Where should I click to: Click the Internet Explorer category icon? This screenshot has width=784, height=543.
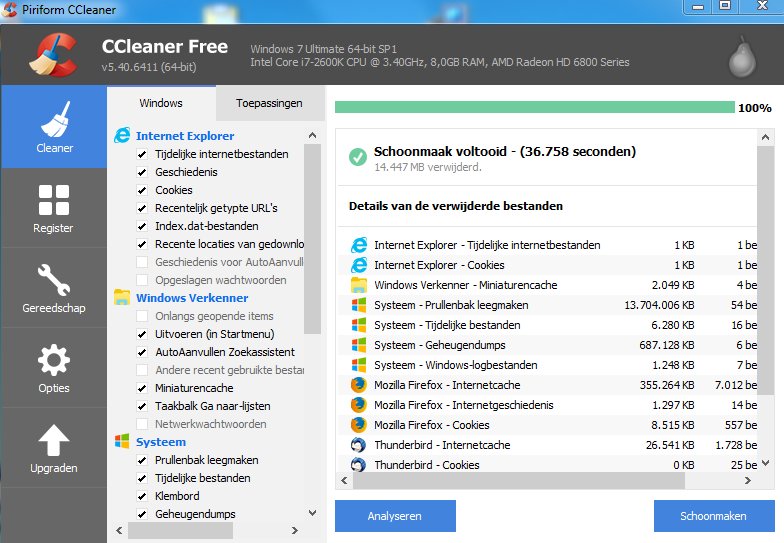(x=122, y=136)
